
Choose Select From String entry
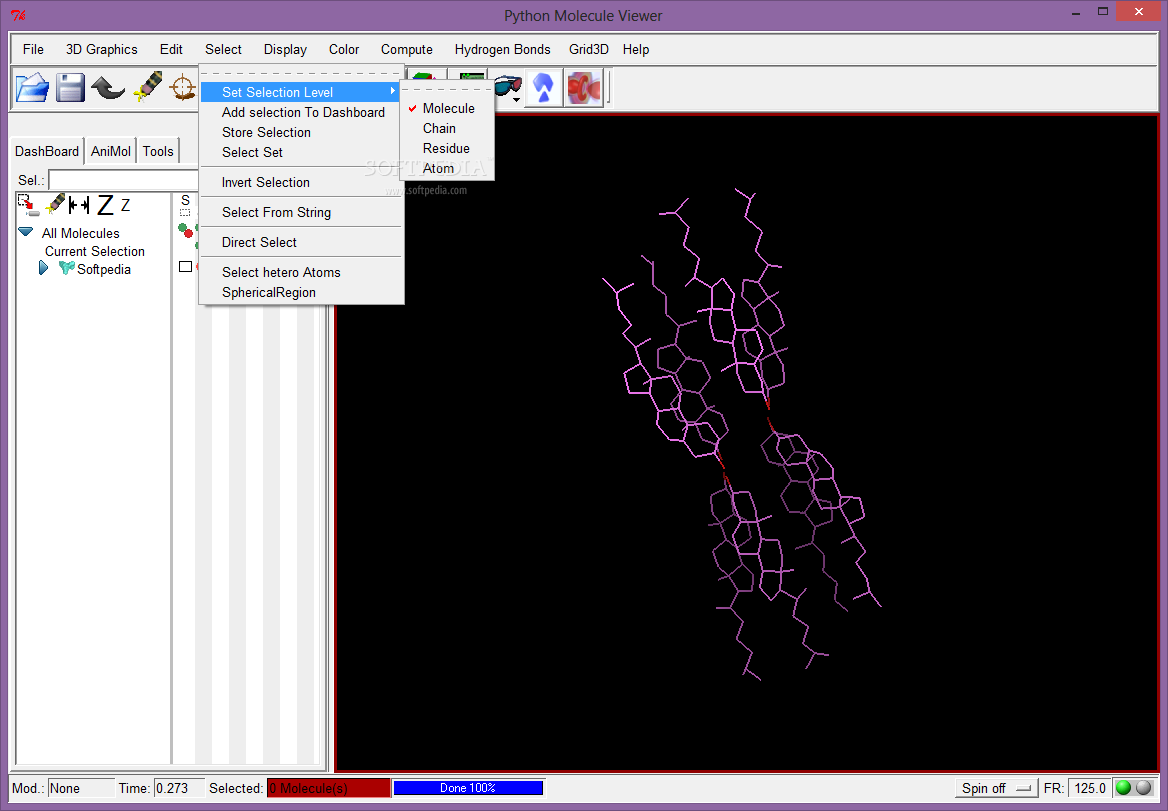(x=302, y=212)
